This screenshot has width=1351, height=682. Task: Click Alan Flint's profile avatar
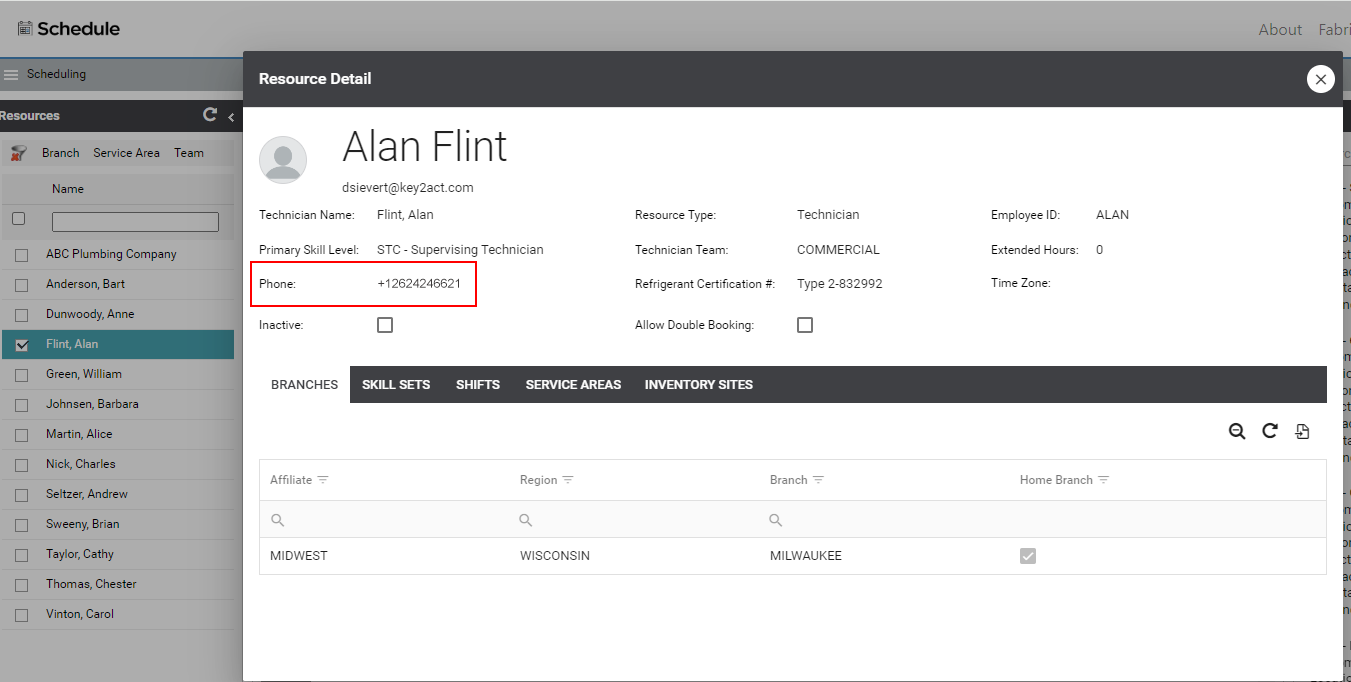pyautogui.click(x=283, y=160)
